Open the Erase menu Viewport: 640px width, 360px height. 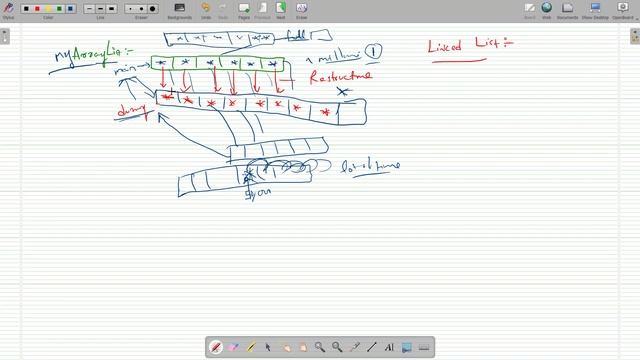click(301, 11)
